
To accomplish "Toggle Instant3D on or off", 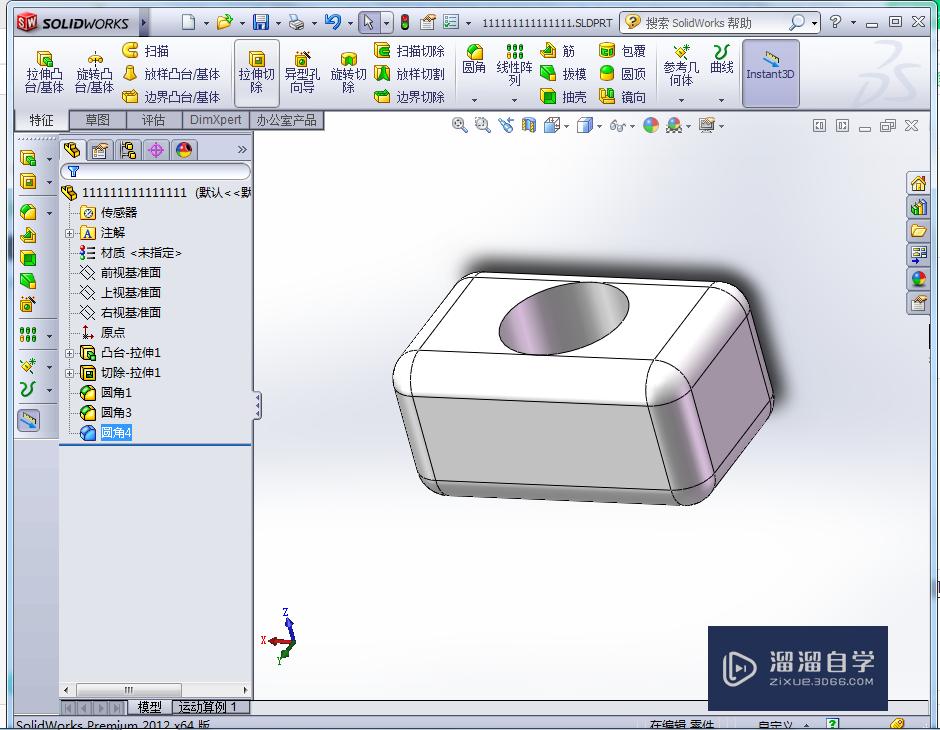I will pyautogui.click(x=770, y=73).
